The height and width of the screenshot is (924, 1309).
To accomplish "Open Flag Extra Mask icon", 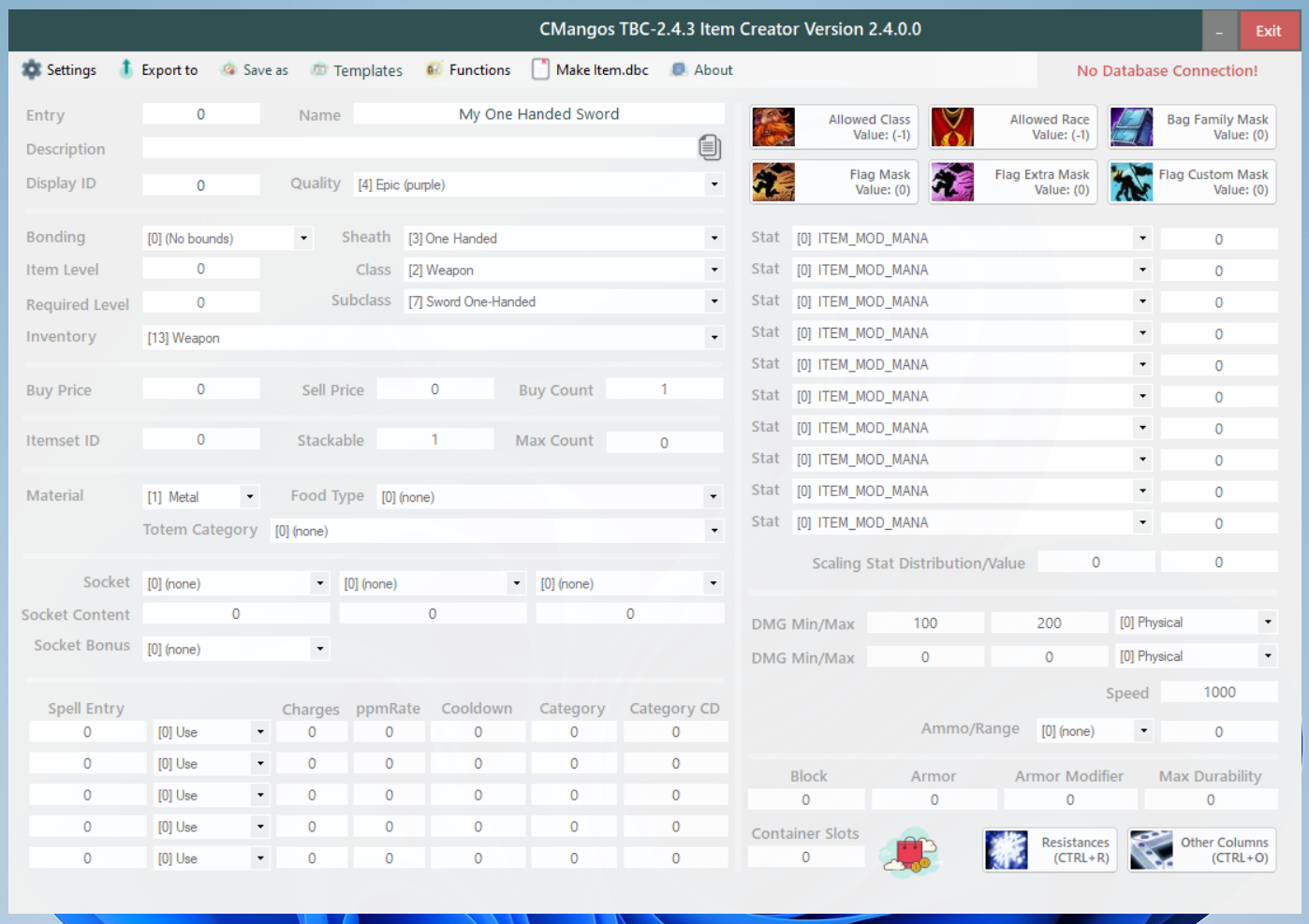I will click(952, 182).
